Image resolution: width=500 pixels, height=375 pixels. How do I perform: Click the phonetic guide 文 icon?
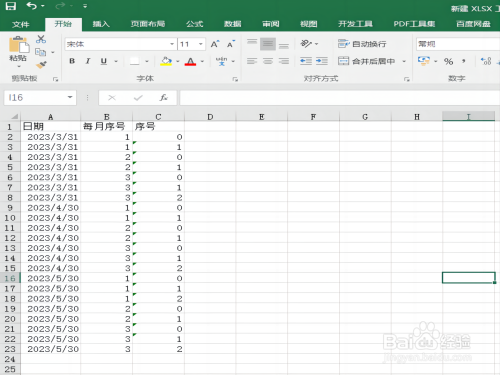click(221, 61)
